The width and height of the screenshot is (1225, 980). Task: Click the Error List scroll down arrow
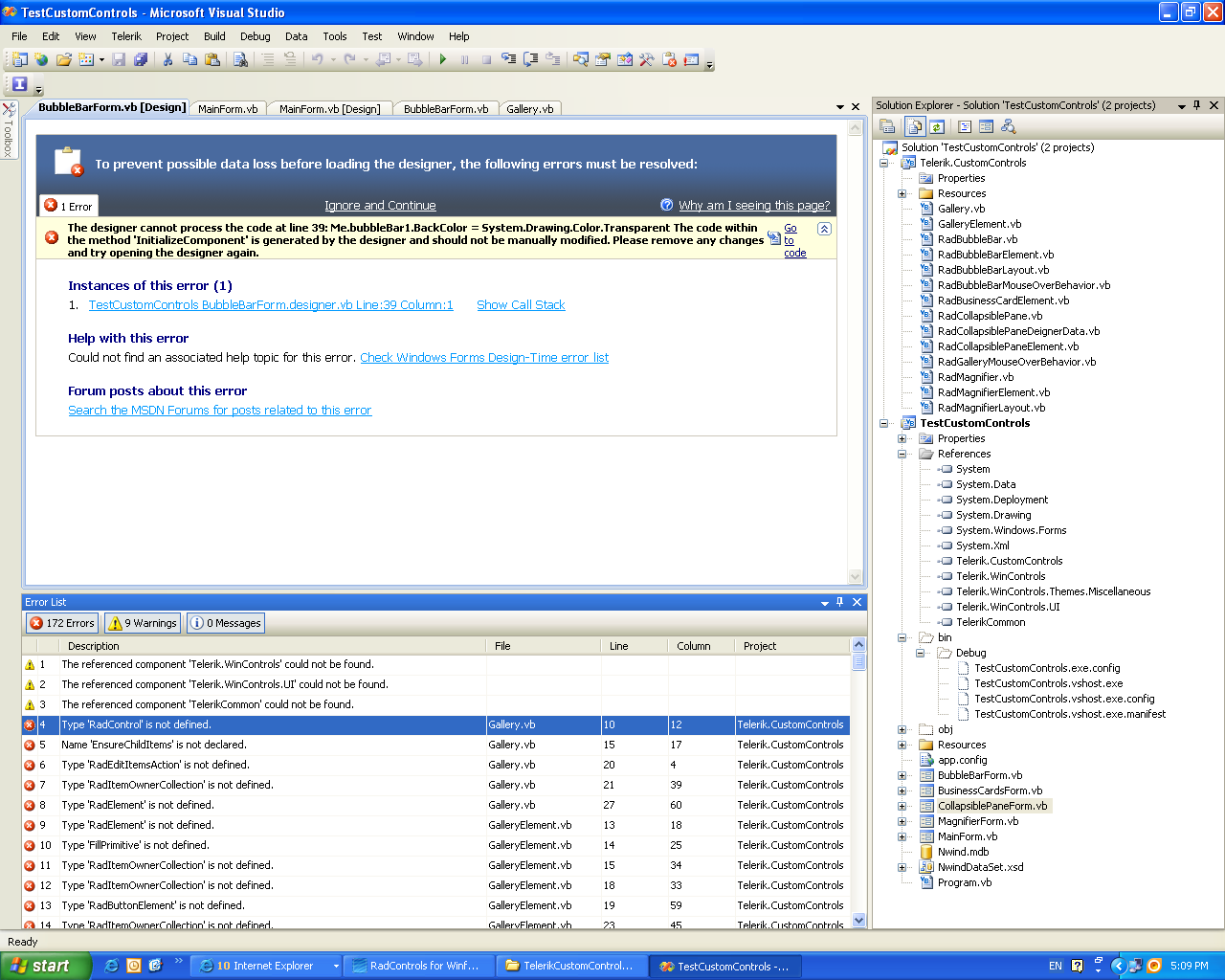click(x=858, y=920)
